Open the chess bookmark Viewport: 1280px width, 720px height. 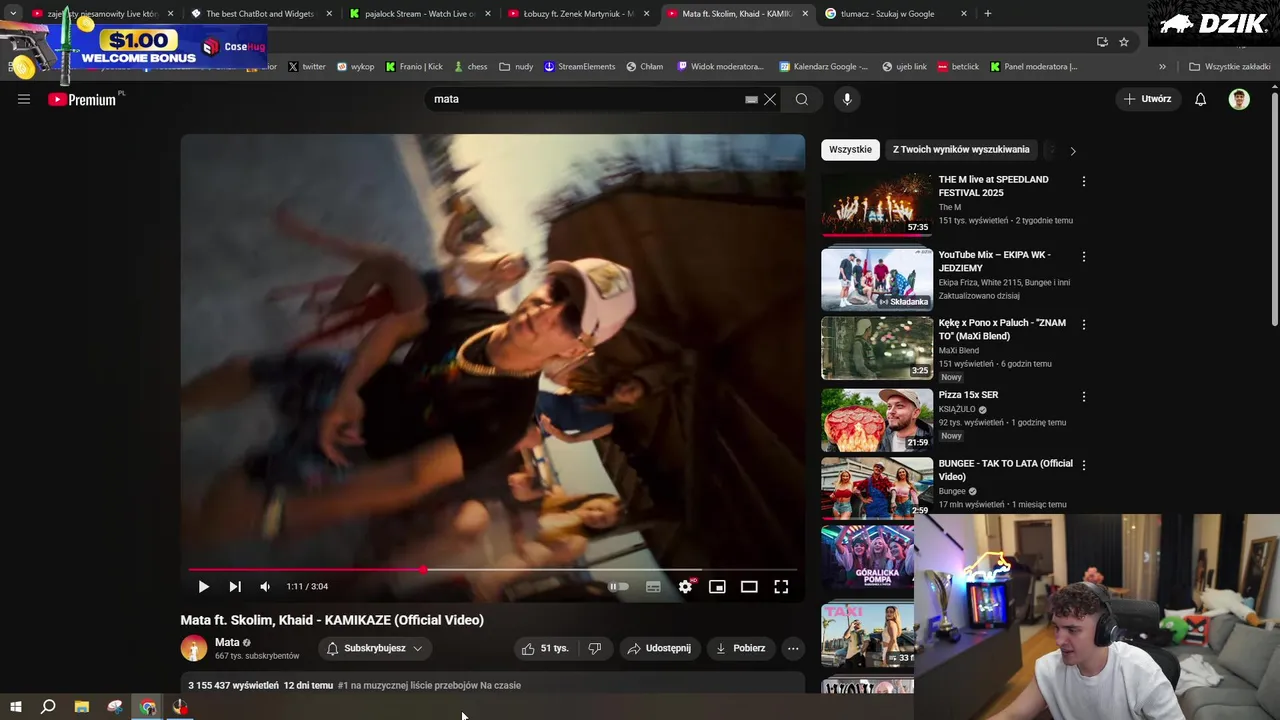470,67
